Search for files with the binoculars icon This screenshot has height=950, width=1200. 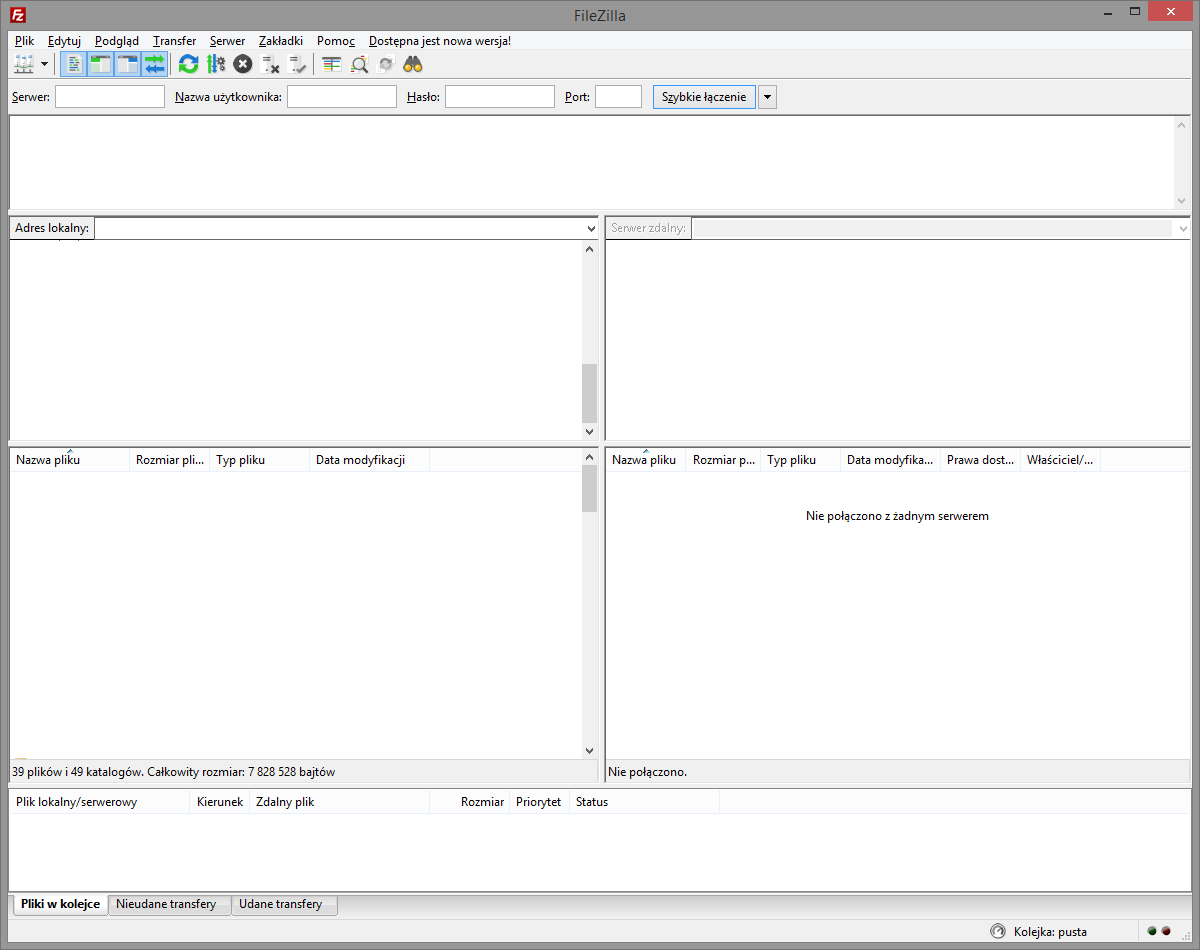tap(412, 64)
